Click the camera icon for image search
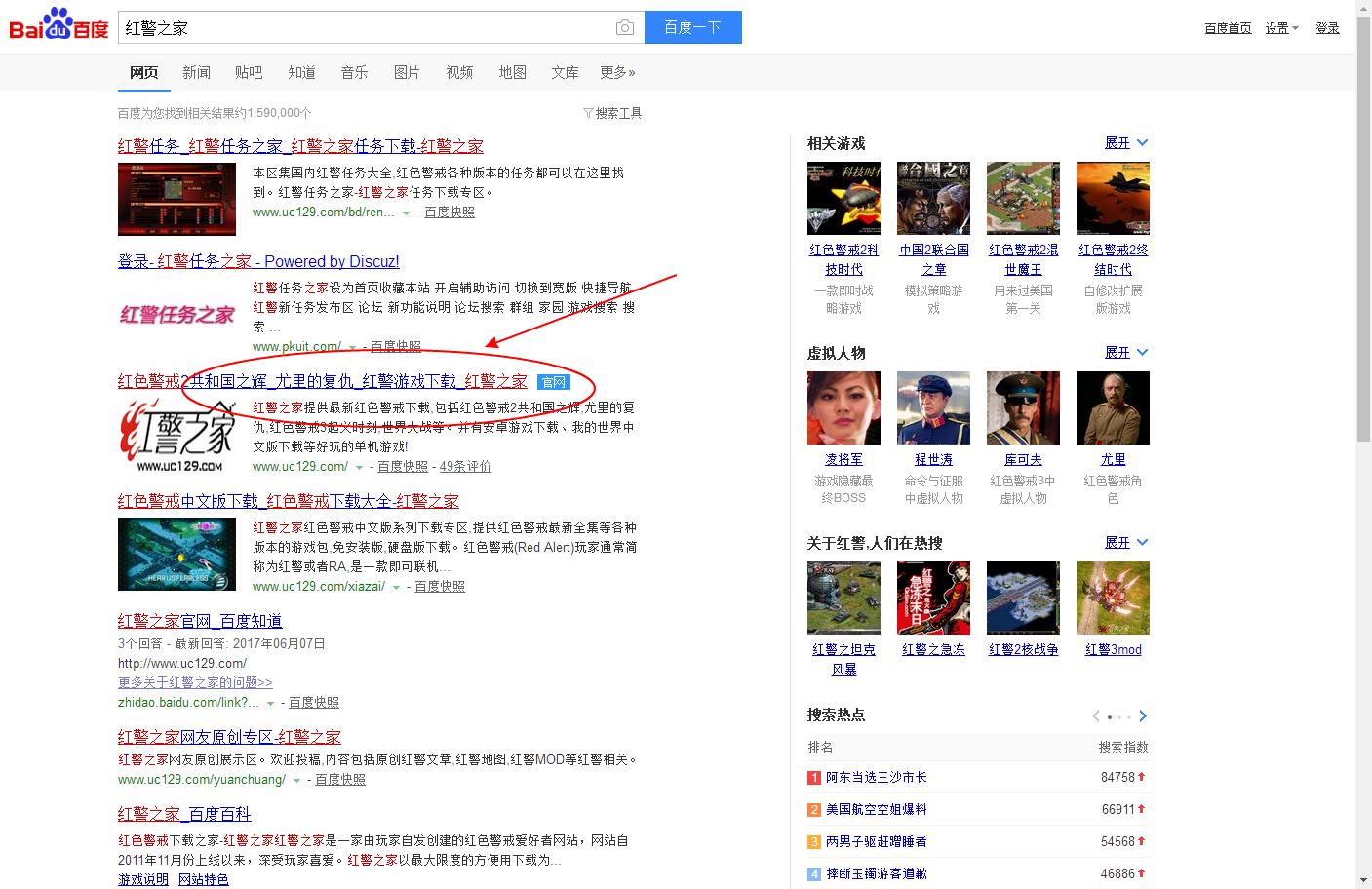This screenshot has height=889, width=1372. (x=624, y=27)
